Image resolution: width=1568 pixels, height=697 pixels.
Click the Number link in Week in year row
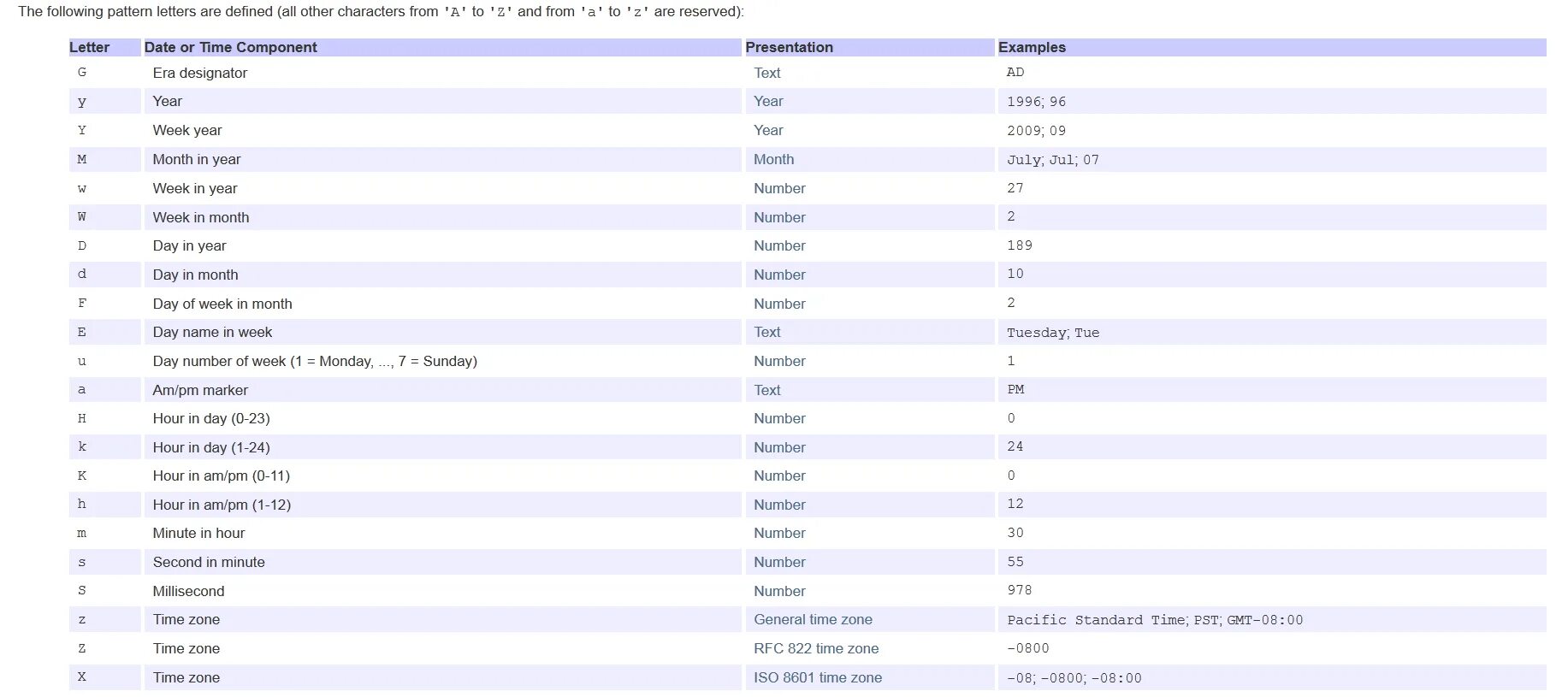(x=779, y=188)
